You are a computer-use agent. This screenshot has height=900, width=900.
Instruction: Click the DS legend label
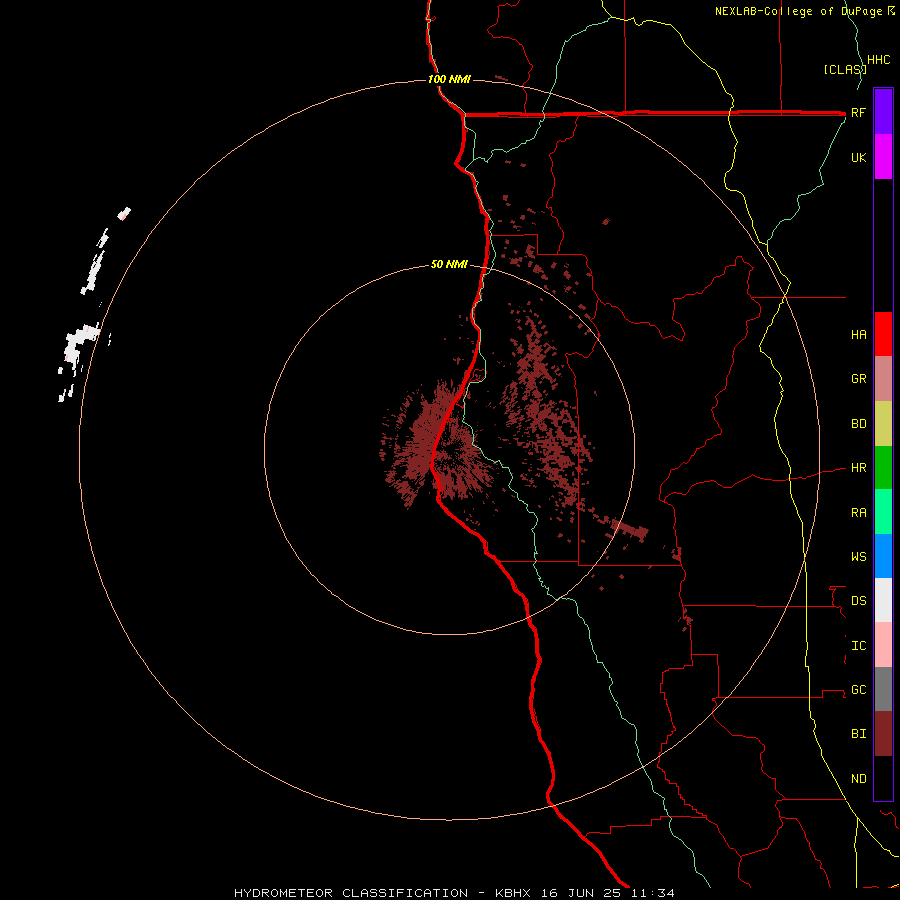[858, 601]
